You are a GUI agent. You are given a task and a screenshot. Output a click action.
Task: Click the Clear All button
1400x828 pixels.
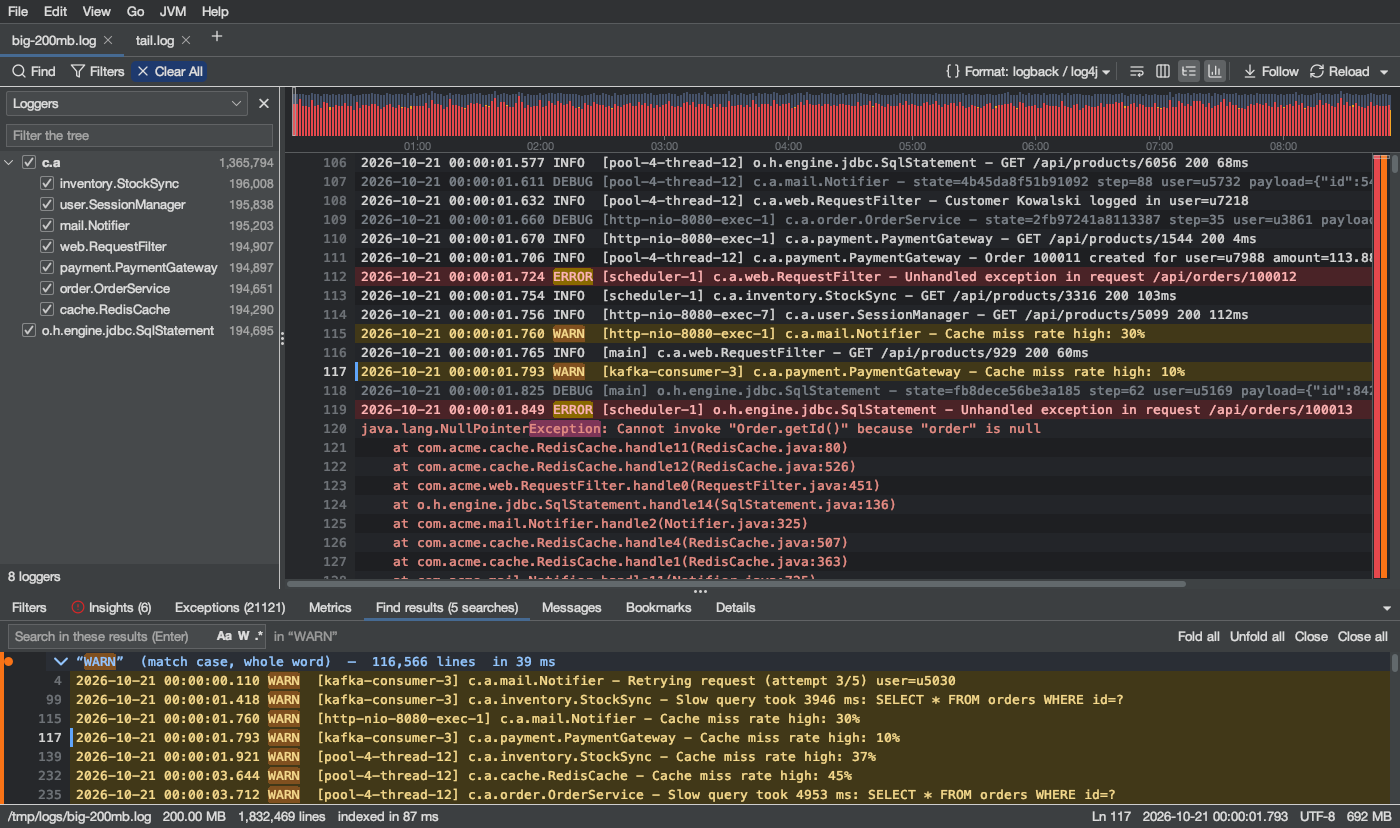tap(170, 71)
